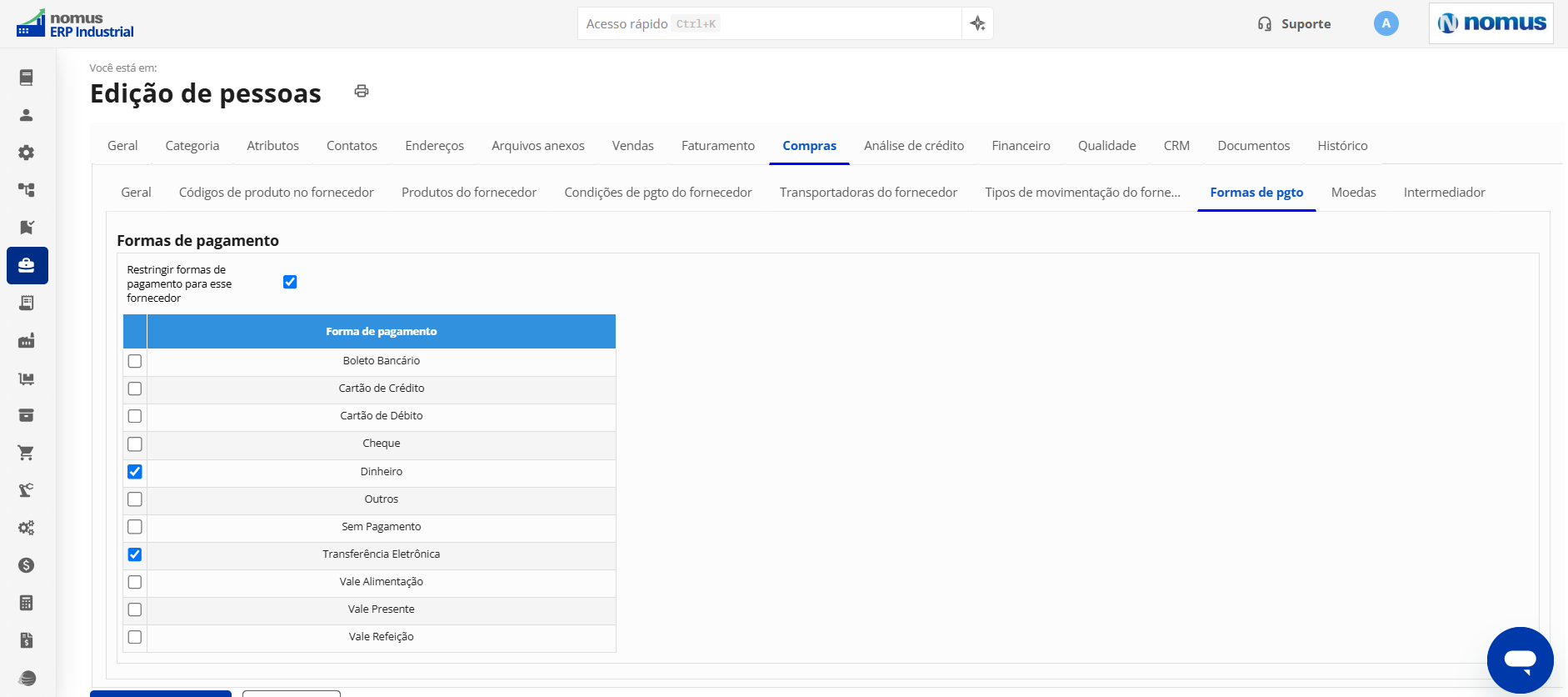
Task: Open the factory icon in sidebar
Action: 27,340
